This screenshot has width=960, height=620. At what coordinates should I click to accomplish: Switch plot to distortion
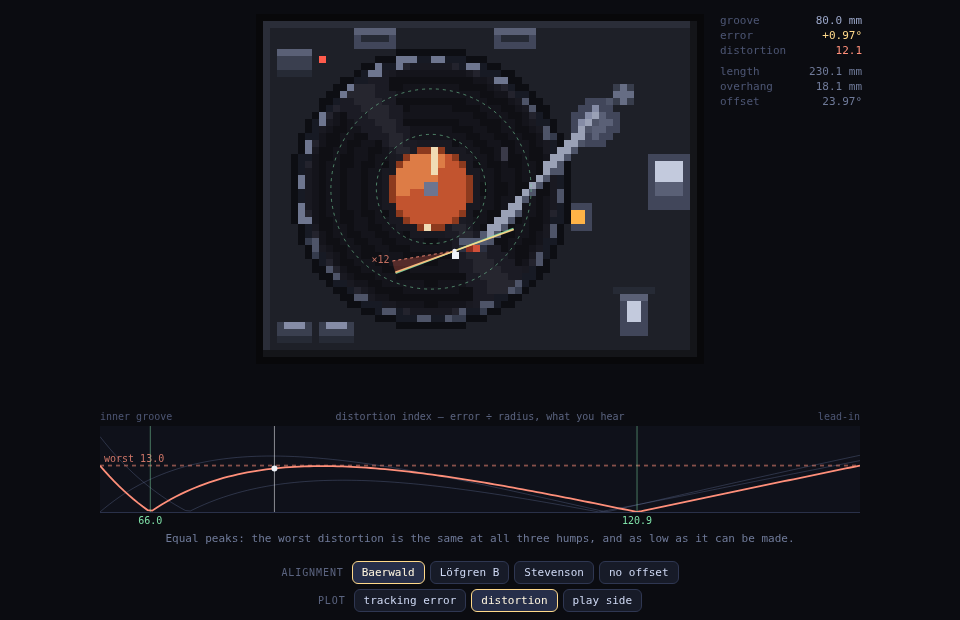click(514, 600)
